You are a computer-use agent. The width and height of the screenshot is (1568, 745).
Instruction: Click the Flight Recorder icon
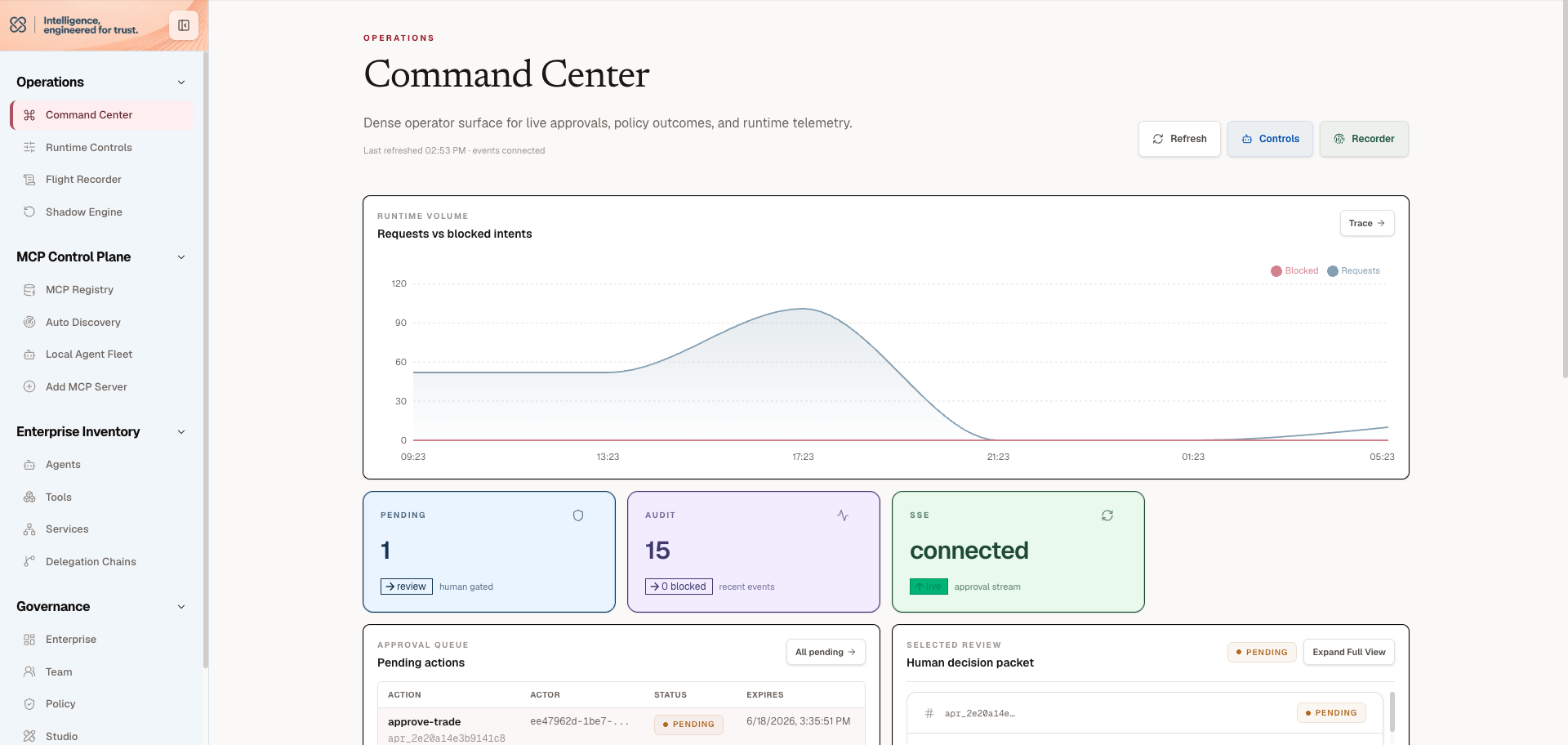pos(29,180)
